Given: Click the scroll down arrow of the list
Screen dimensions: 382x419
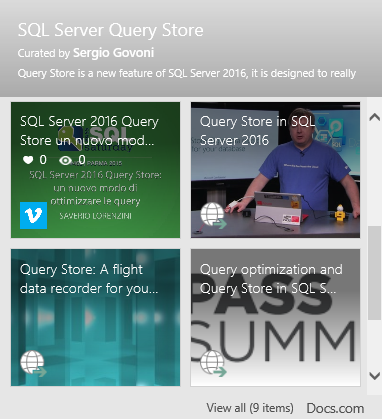Looking at the screenshot, I should 375,376.
